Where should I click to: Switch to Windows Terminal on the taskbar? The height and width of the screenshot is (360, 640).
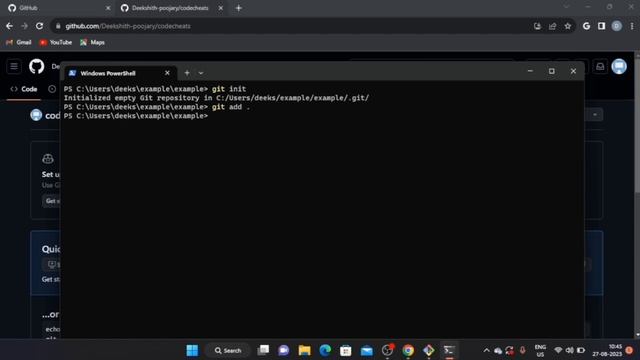(x=449, y=350)
